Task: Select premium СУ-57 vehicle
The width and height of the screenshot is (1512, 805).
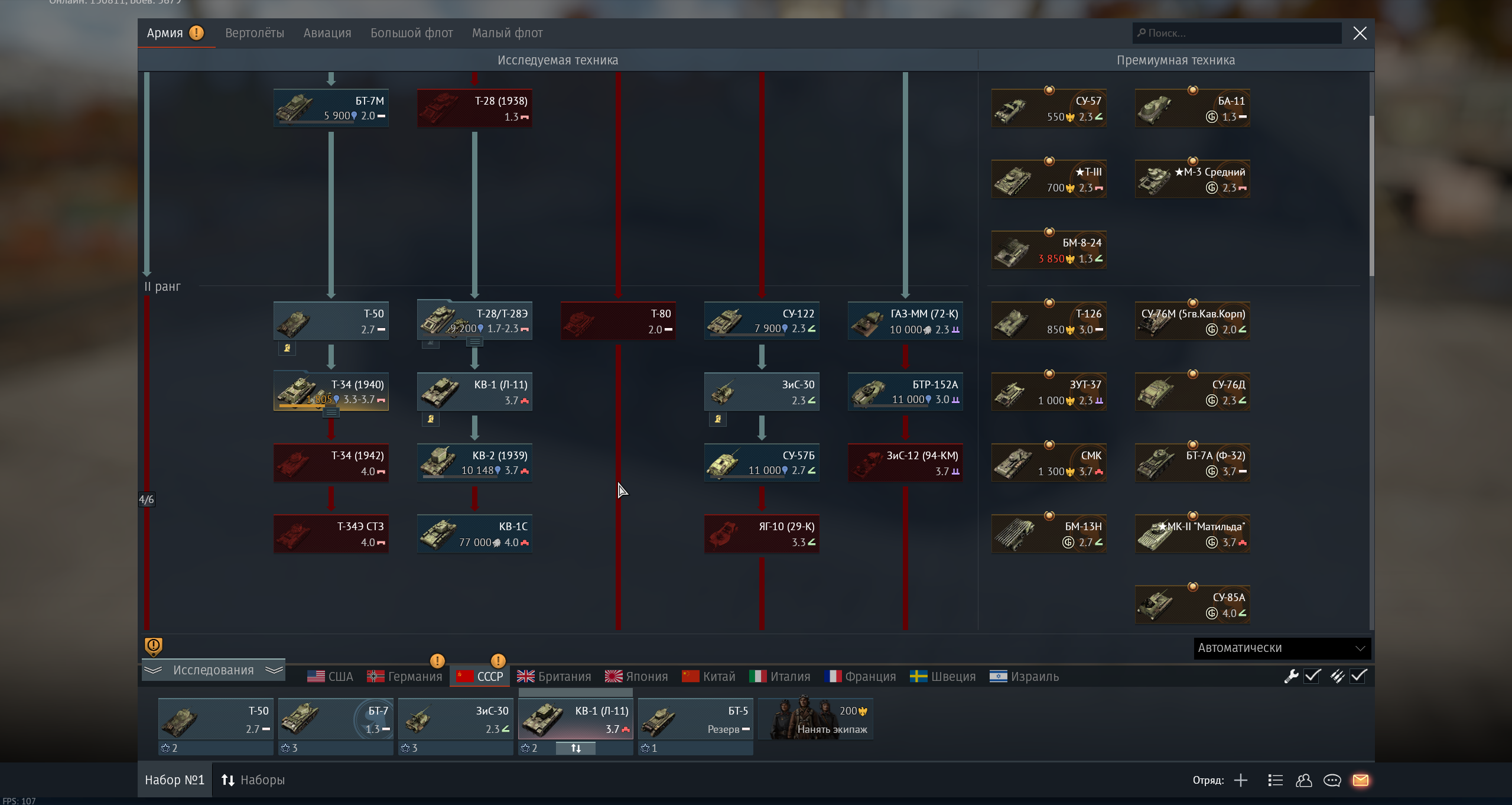Action: [x=1049, y=108]
